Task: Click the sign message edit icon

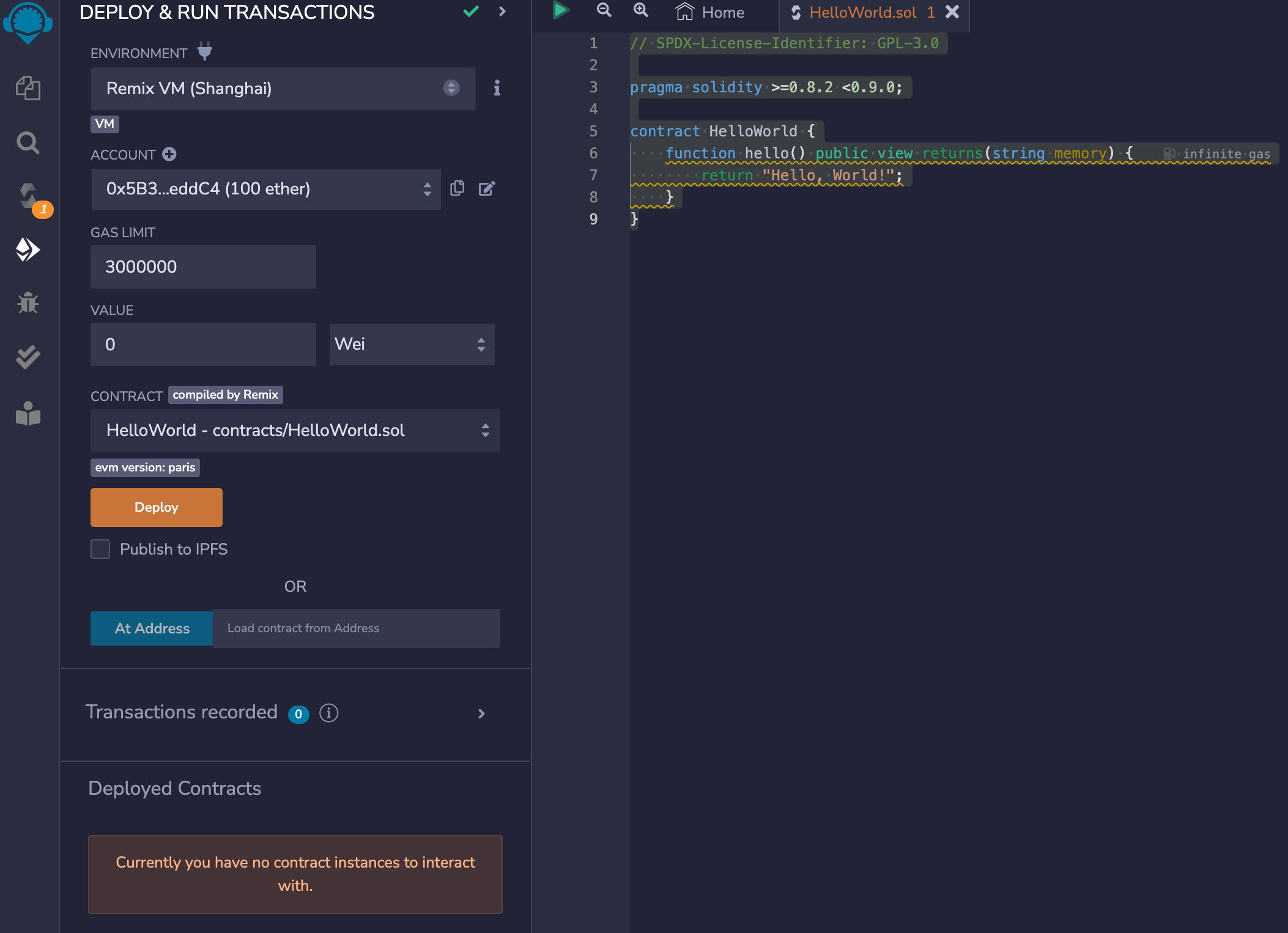Action: pyautogui.click(x=487, y=188)
